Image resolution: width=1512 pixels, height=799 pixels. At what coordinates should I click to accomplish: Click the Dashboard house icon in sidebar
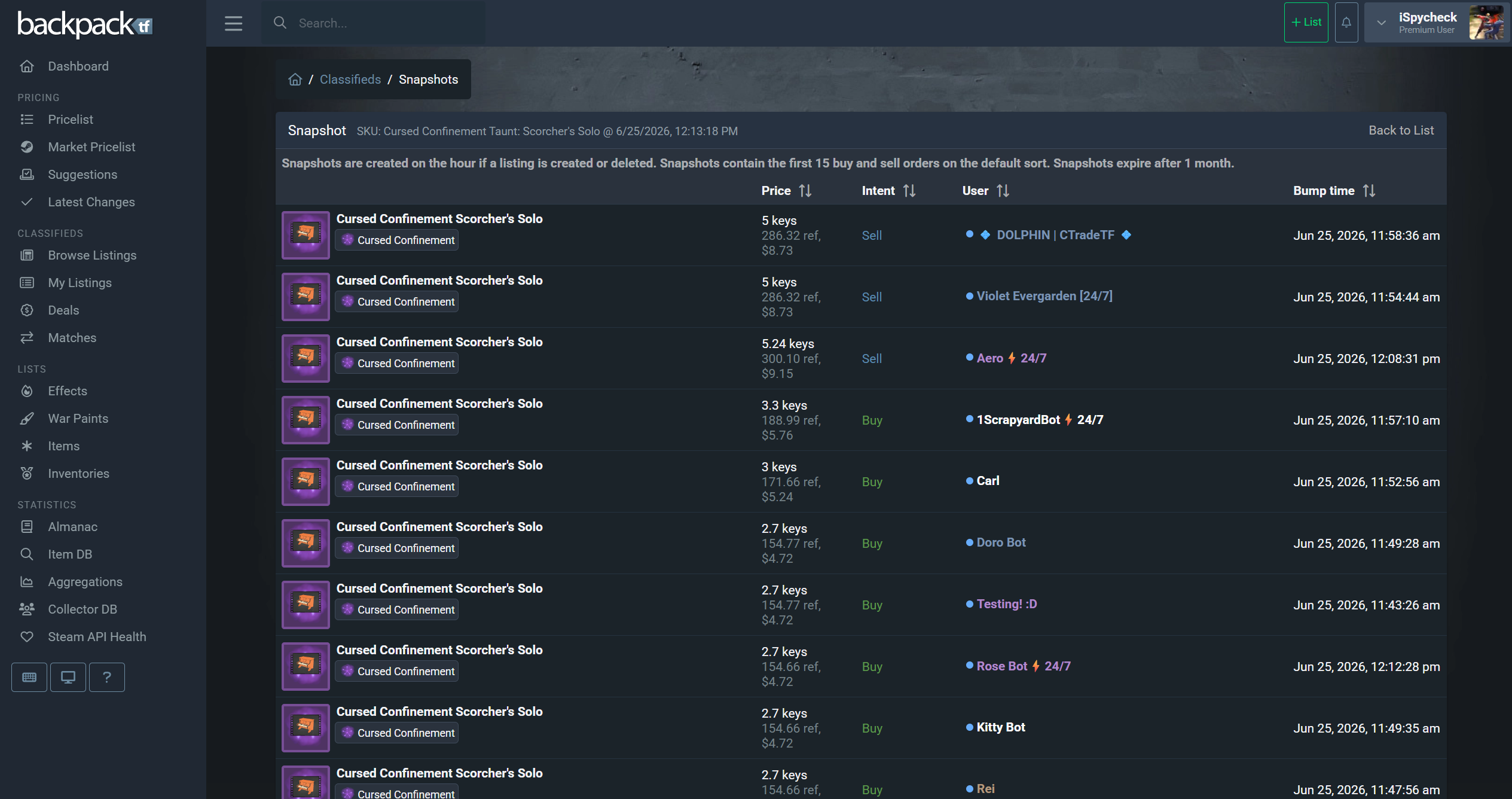pos(27,66)
